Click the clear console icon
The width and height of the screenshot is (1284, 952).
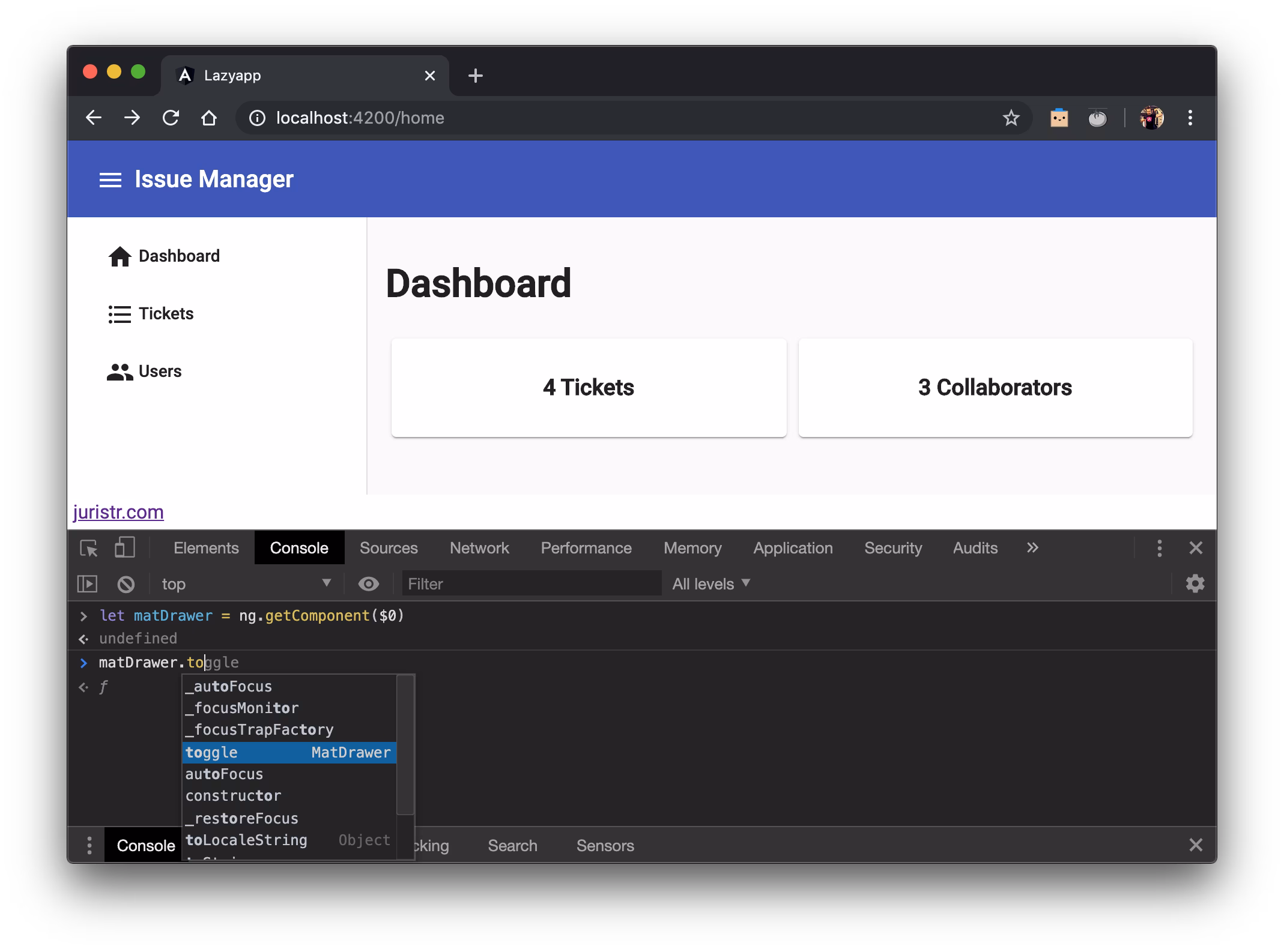click(126, 584)
